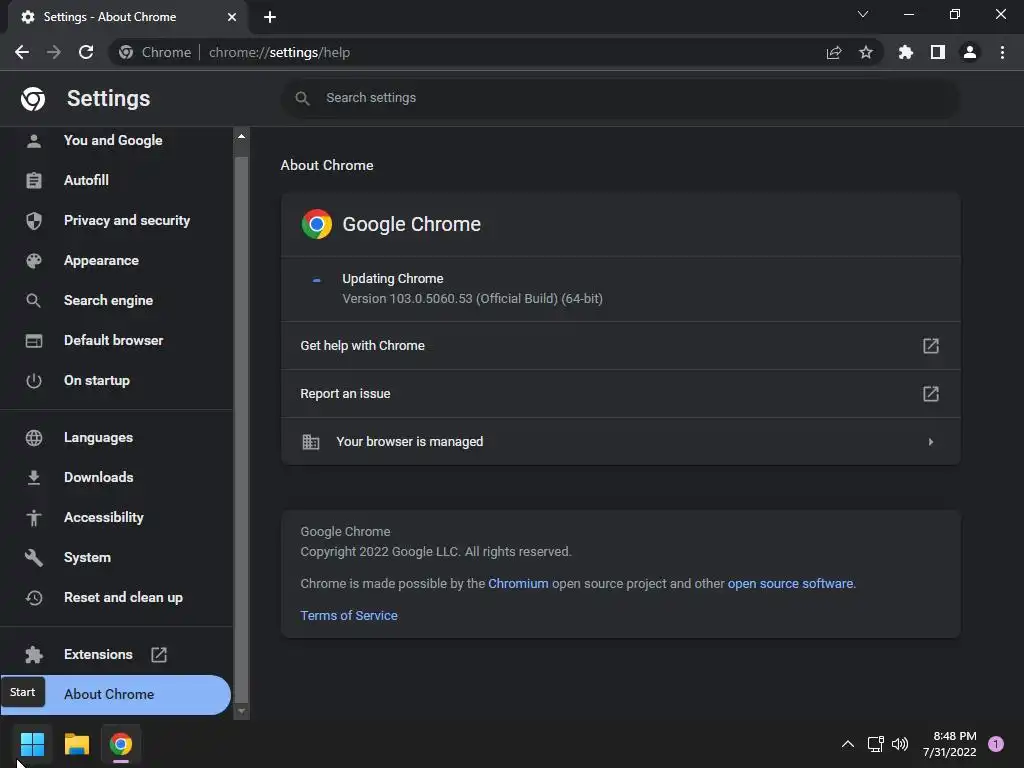The height and width of the screenshot is (768, 1024).
Task: Click the external link icon for Report an issue
Action: [931, 394]
